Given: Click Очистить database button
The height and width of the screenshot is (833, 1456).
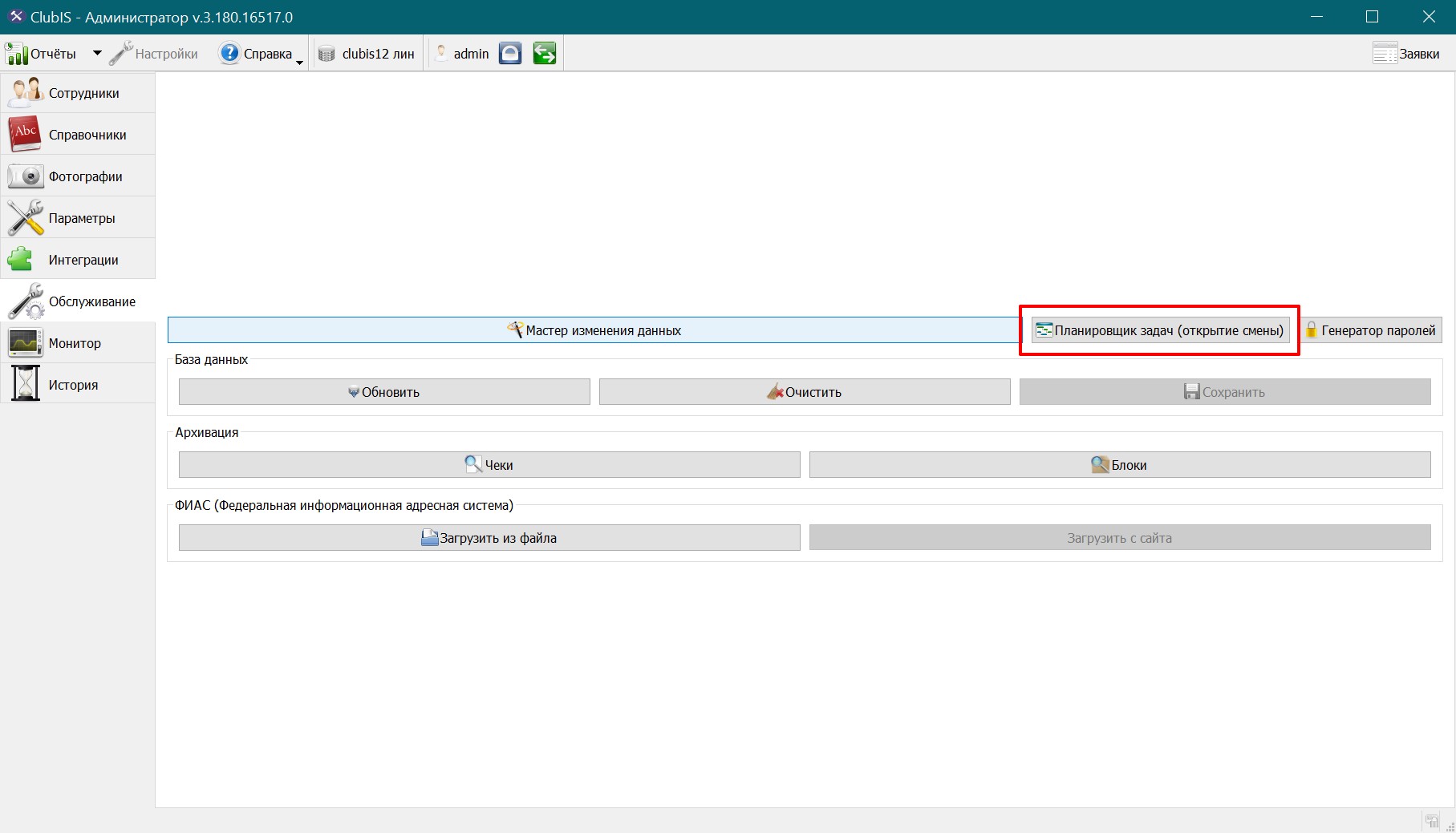Looking at the screenshot, I should 805,392.
